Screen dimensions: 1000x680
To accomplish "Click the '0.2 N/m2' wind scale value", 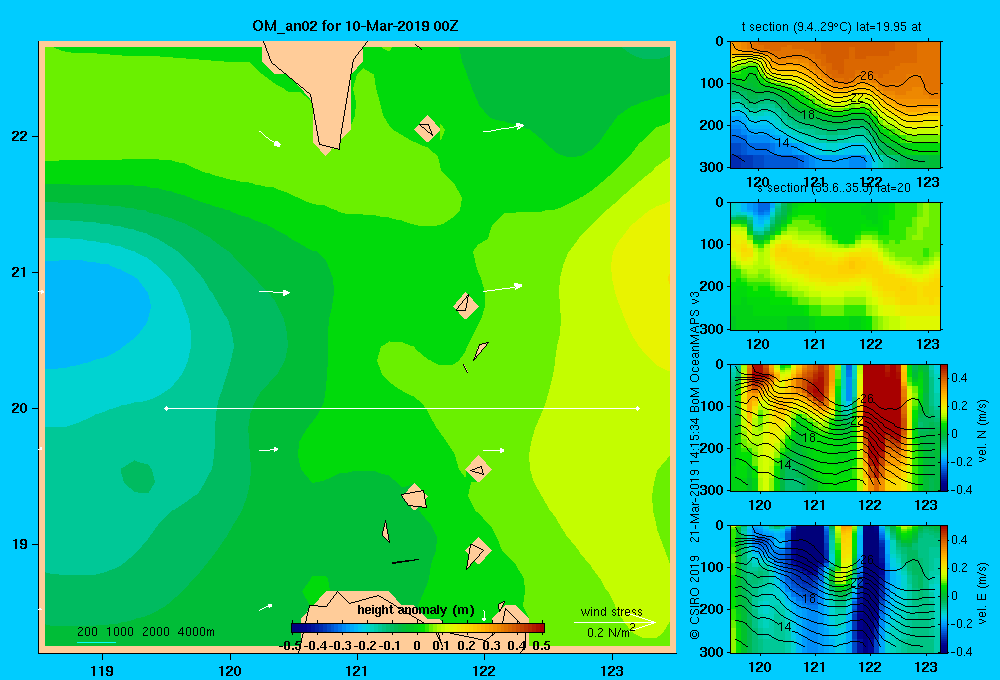I will pyautogui.click(x=611, y=632).
